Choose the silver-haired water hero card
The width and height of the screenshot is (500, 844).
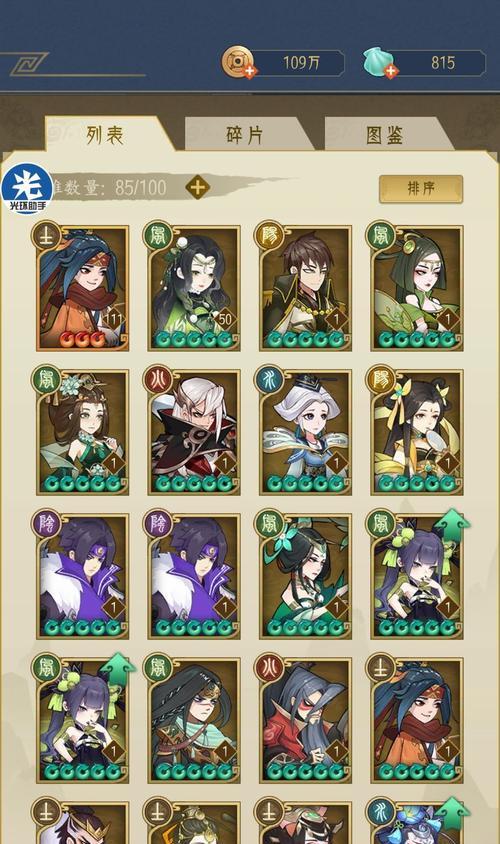coord(305,432)
